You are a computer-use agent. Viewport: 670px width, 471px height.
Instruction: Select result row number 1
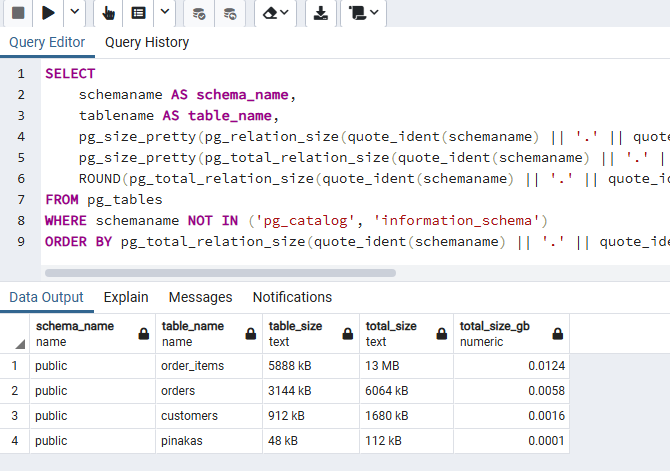pyautogui.click(x=15, y=366)
